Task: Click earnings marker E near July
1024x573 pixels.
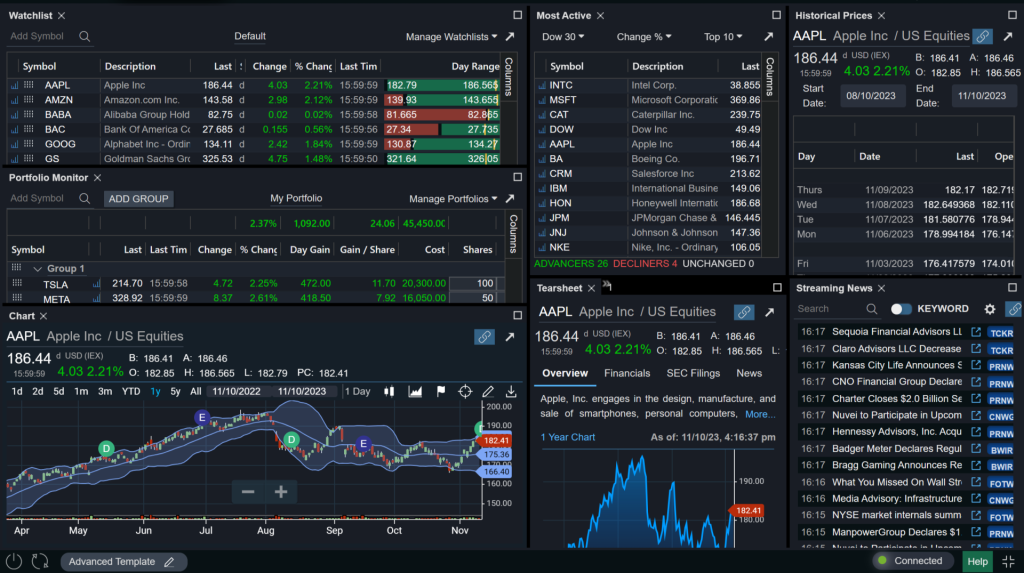Action: [202, 417]
